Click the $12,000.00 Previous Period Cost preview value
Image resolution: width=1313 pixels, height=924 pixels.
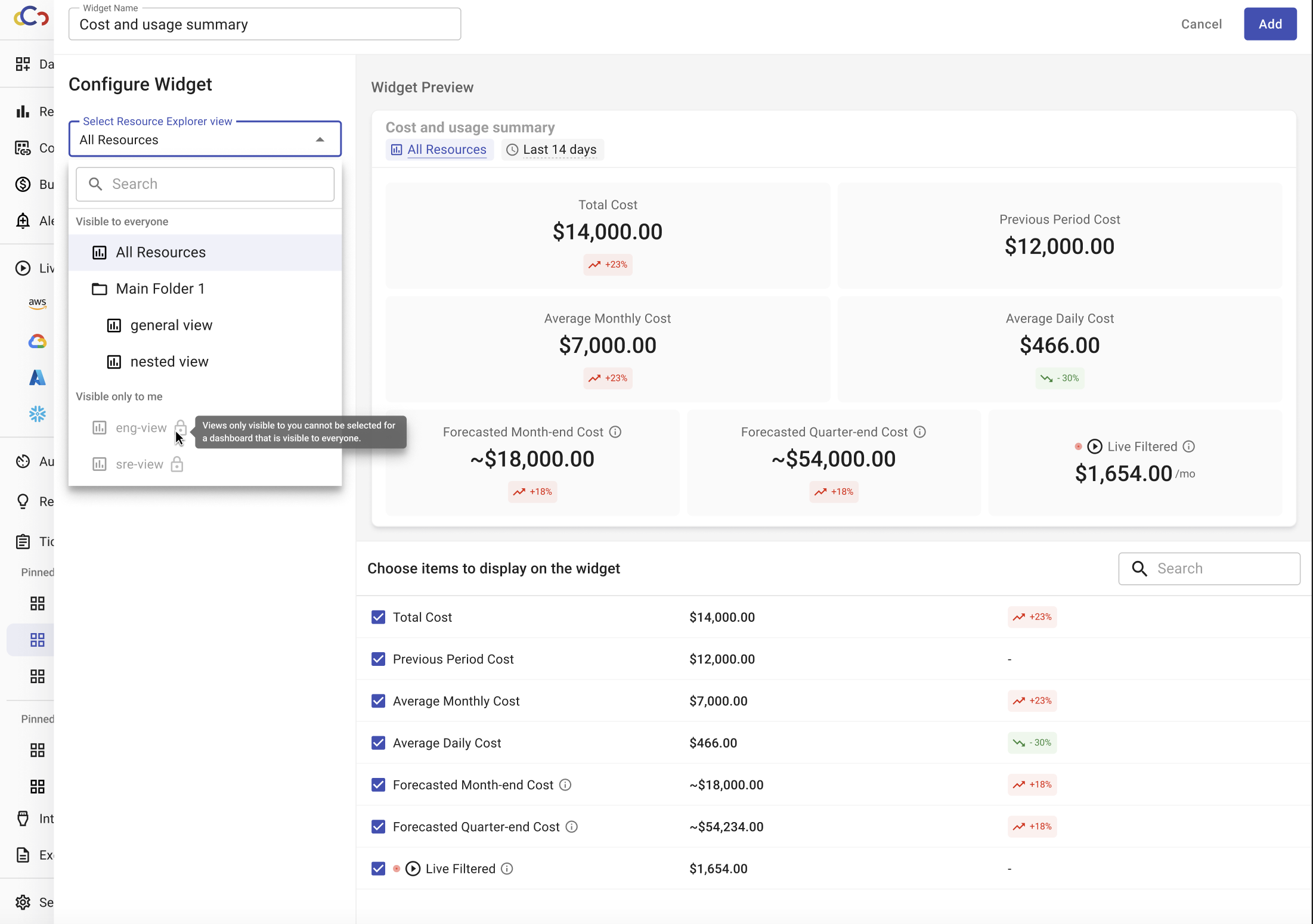[x=1060, y=246]
